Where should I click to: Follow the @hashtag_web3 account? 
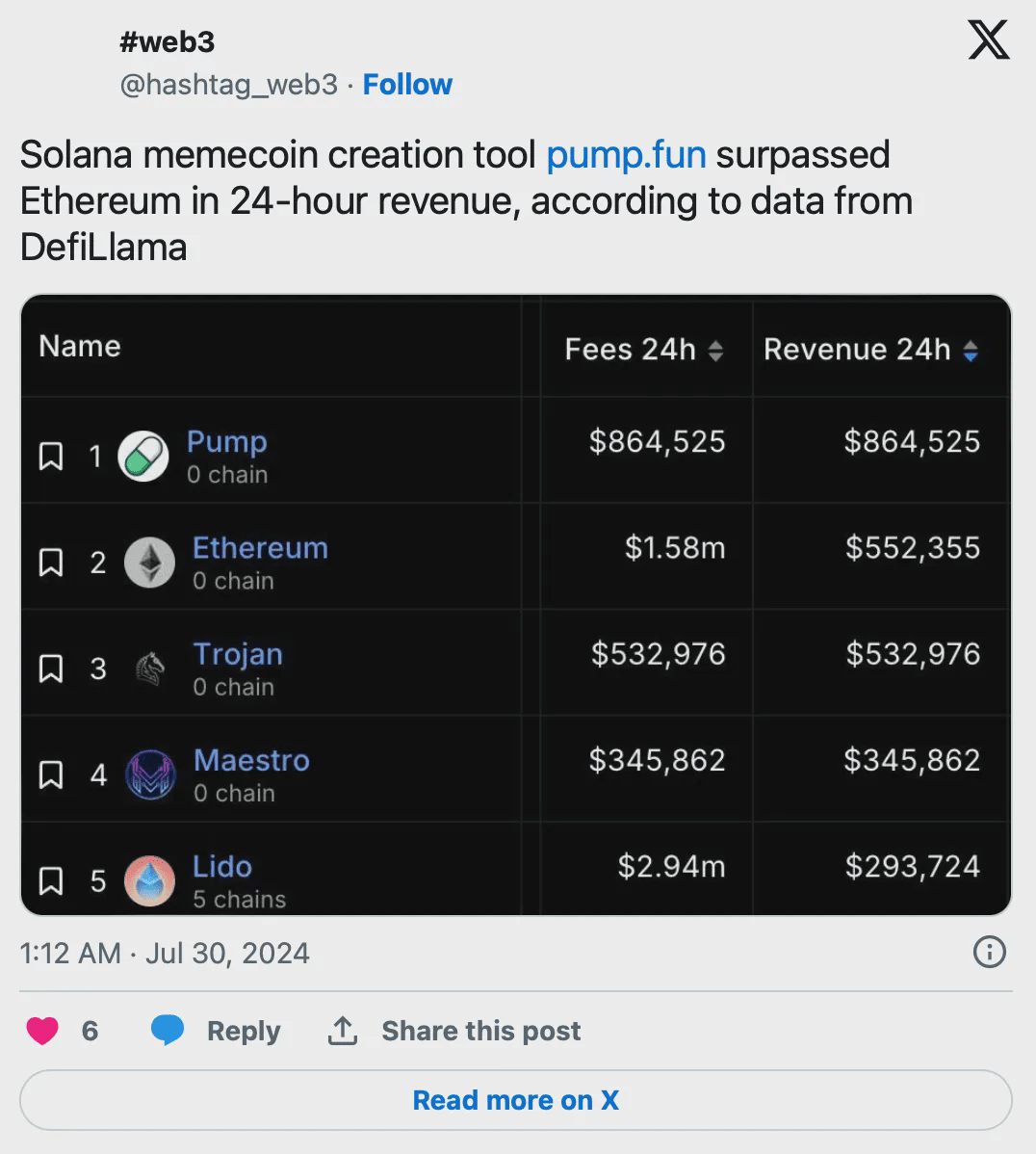point(407,85)
